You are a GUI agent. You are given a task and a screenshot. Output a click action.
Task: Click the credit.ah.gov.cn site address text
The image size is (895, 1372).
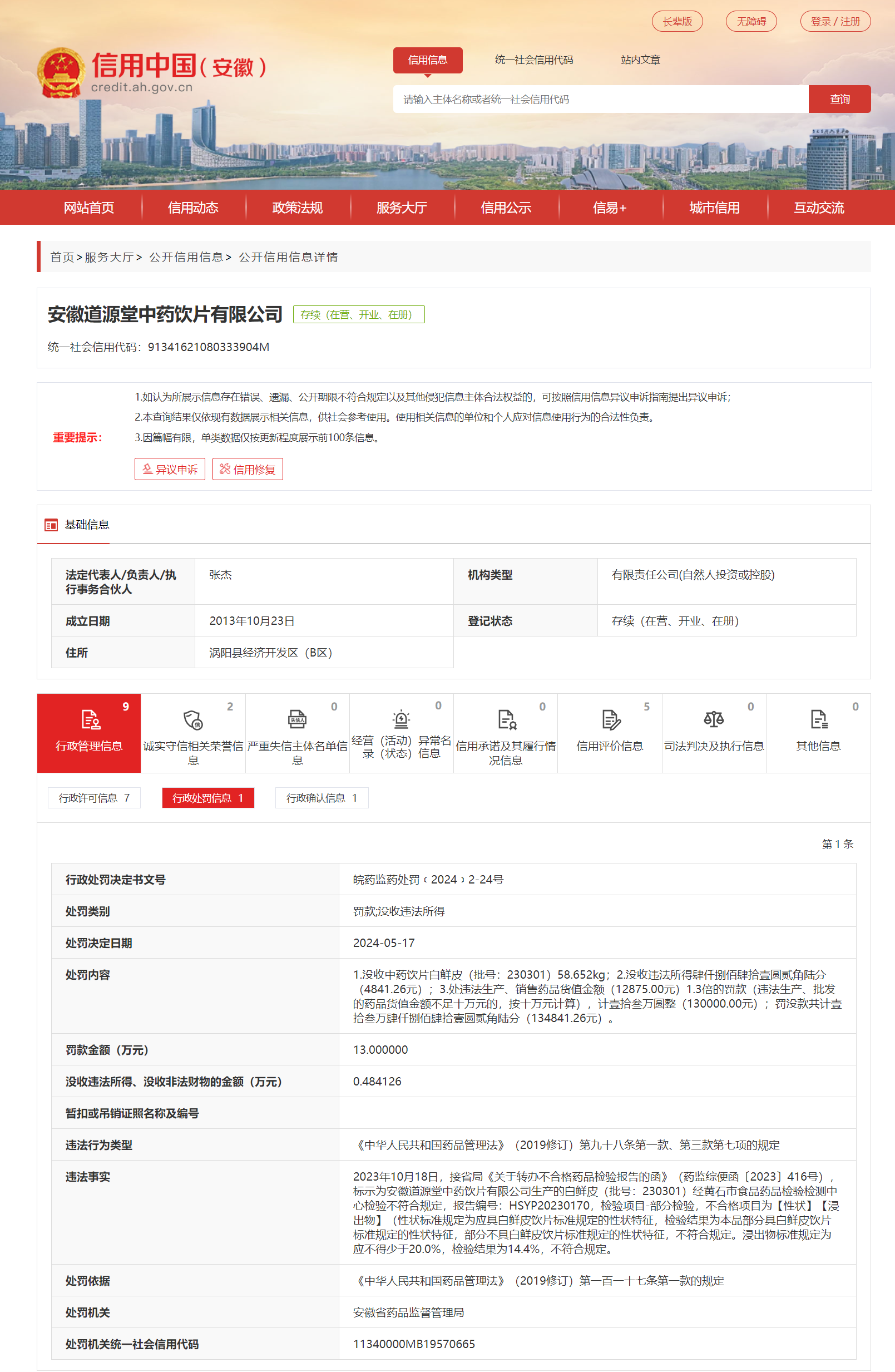click(142, 87)
